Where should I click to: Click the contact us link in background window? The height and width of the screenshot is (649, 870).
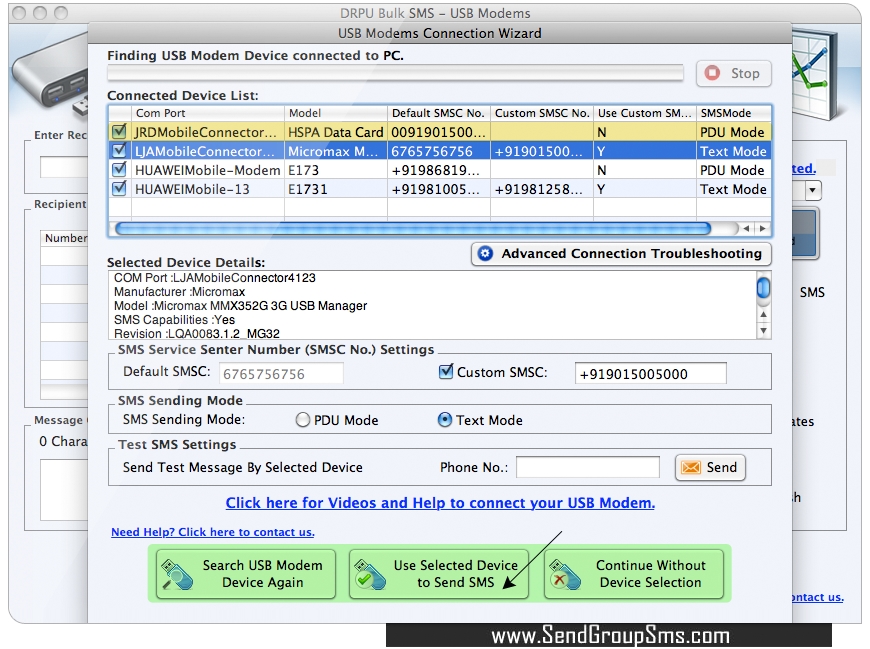coord(817,597)
